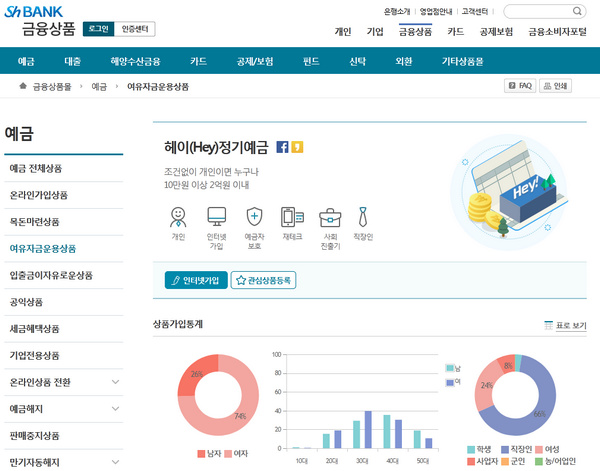This screenshot has height=471, width=600.
Task: Go to 공제보험 in top menu
Action: (x=496, y=32)
